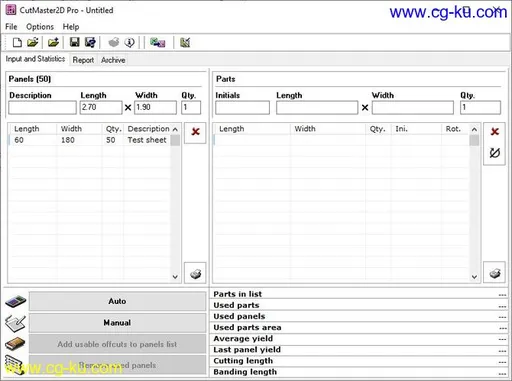Click the Remove used panels button
The image size is (512, 381).
pos(117,365)
